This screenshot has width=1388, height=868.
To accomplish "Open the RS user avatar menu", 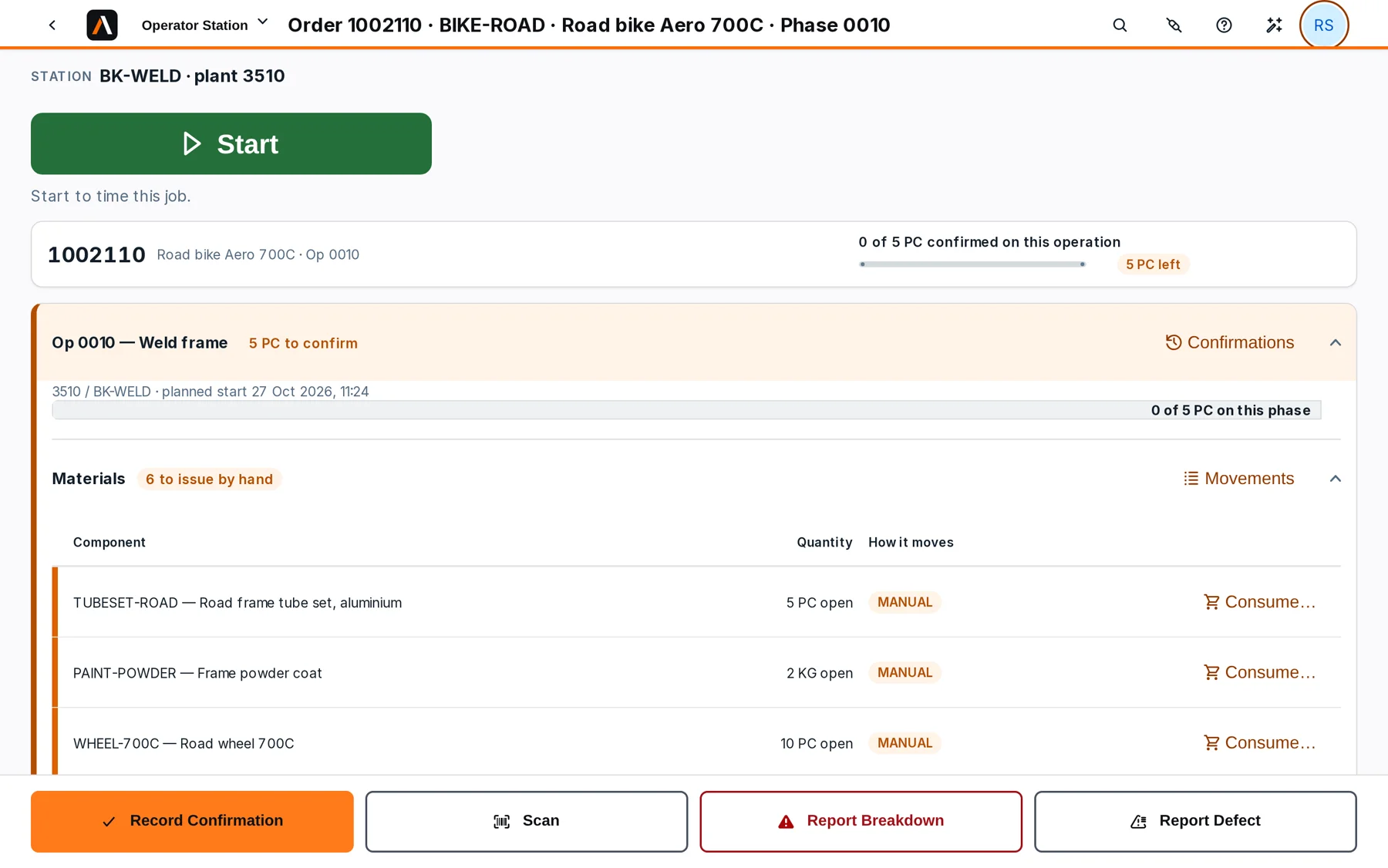I will [1324, 25].
